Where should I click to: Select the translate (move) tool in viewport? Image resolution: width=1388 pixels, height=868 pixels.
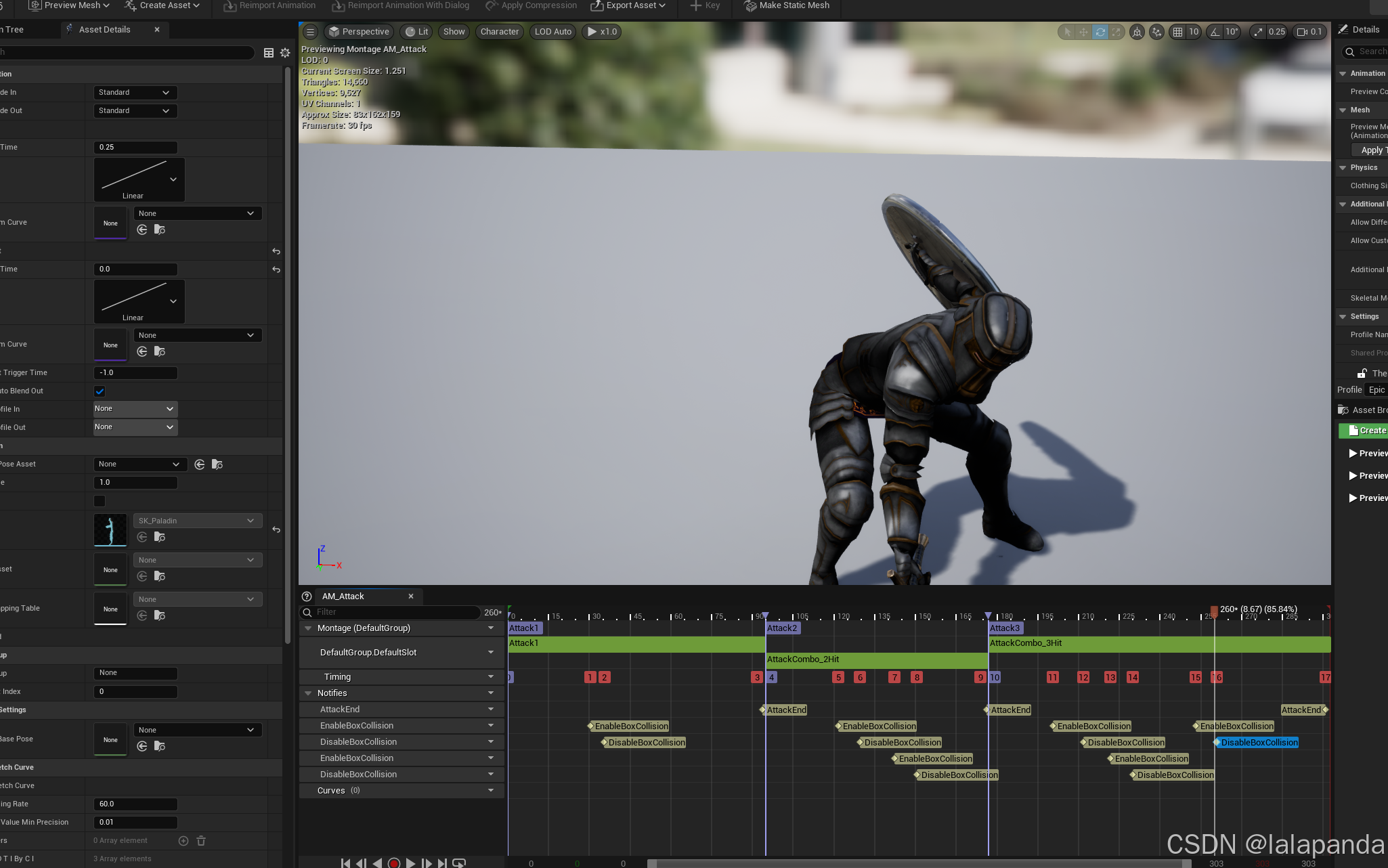(1083, 32)
